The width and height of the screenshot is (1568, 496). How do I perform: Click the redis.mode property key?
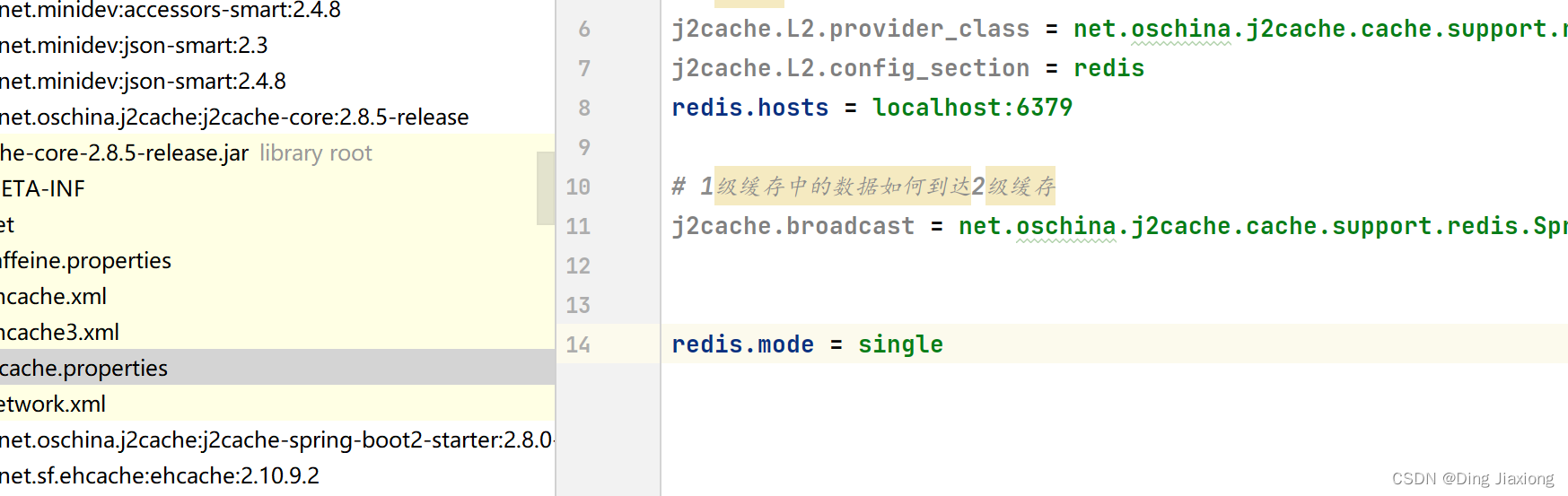point(742,344)
